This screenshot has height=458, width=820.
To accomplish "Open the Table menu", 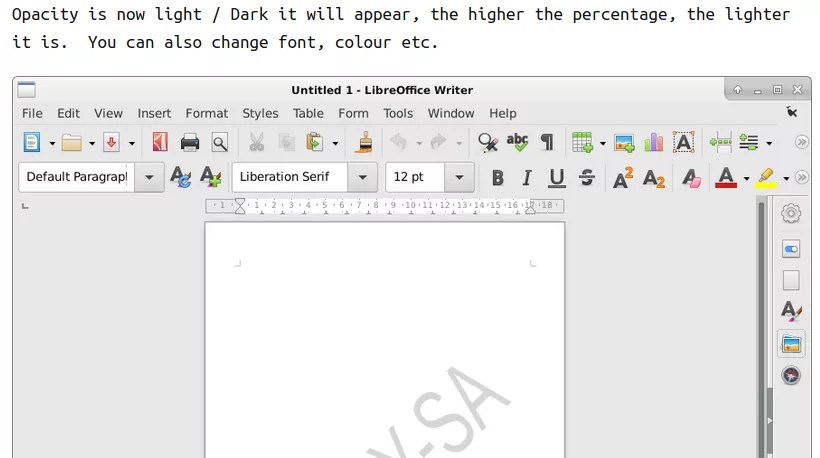I will pos(308,113).
